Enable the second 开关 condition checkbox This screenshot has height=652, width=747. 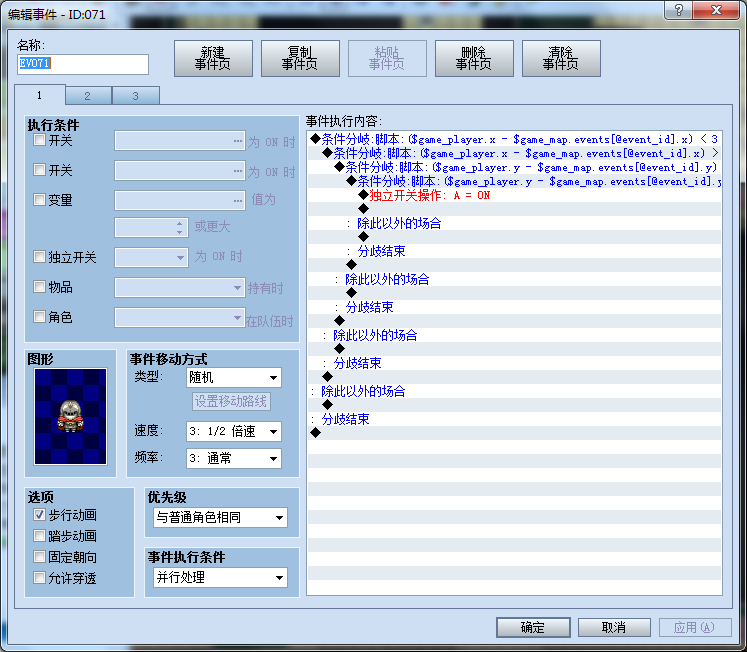(x=39, y=170)
